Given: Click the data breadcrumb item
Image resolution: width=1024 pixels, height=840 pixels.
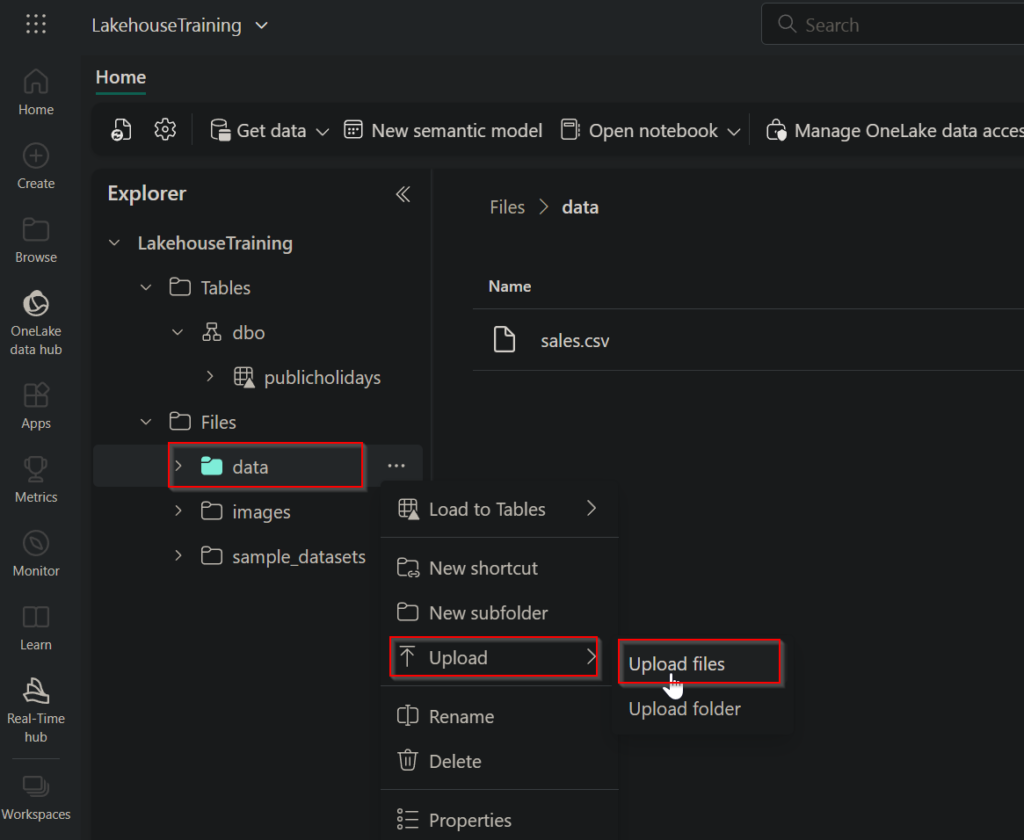Looking at the screenshot, I should tap(580, 207).
